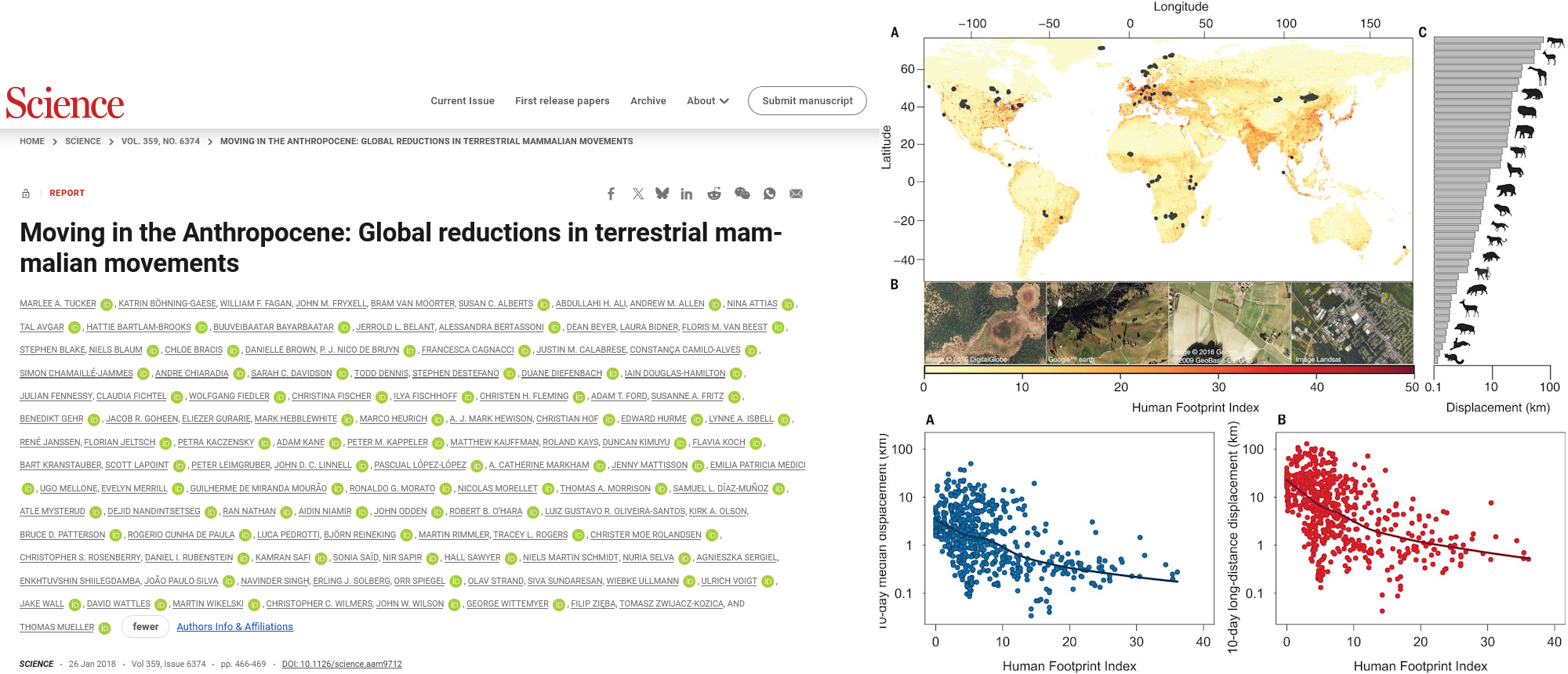Viewport: 1568px width, 674px height.
Task: Share the article on Facebook
Action: coord(611,194)
